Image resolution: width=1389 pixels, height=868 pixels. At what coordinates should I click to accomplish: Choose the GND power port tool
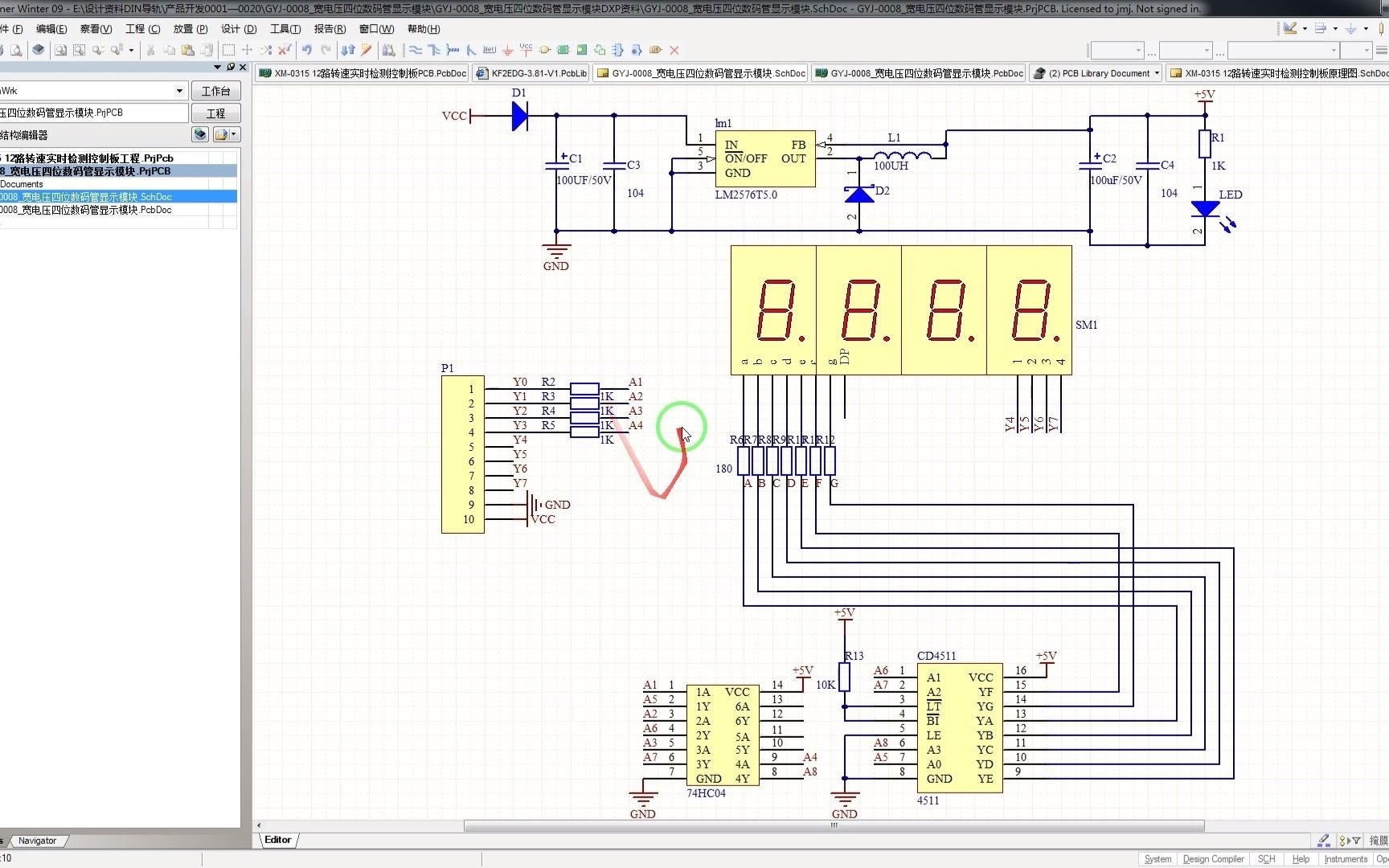[508, 50]
